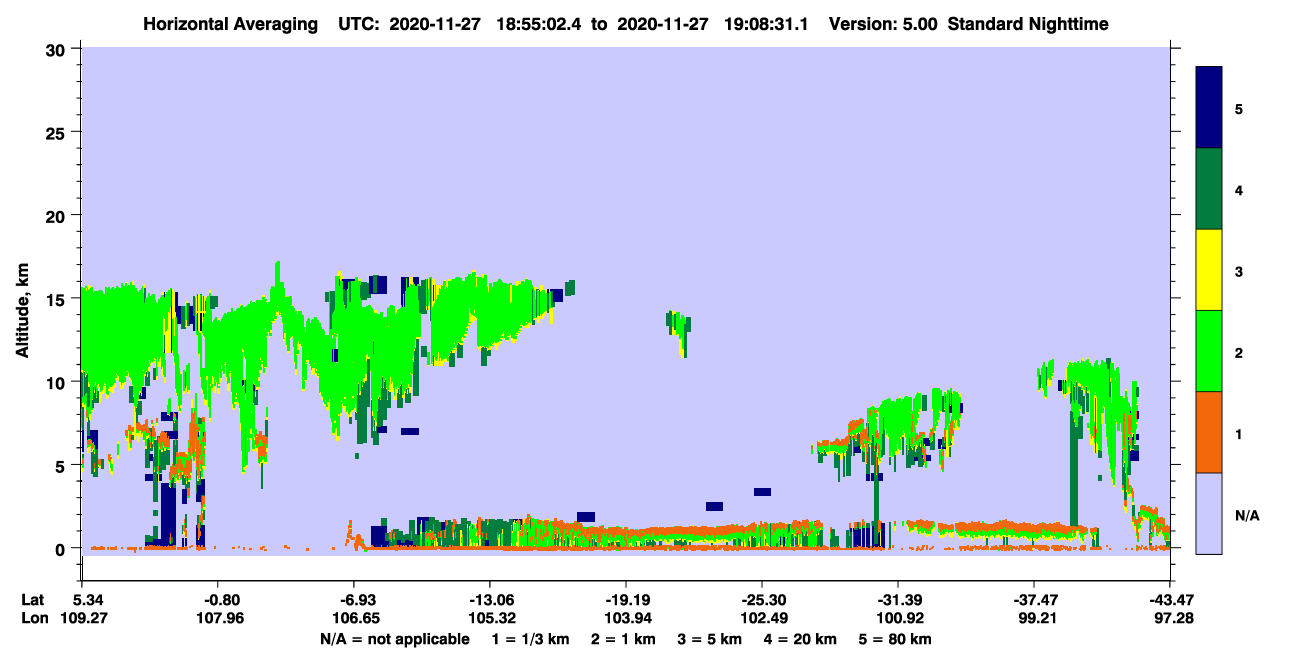The height and width of the screenshot is (667, 1300).
Task: Click the 'Lat' row label
Action: (32, 600)
